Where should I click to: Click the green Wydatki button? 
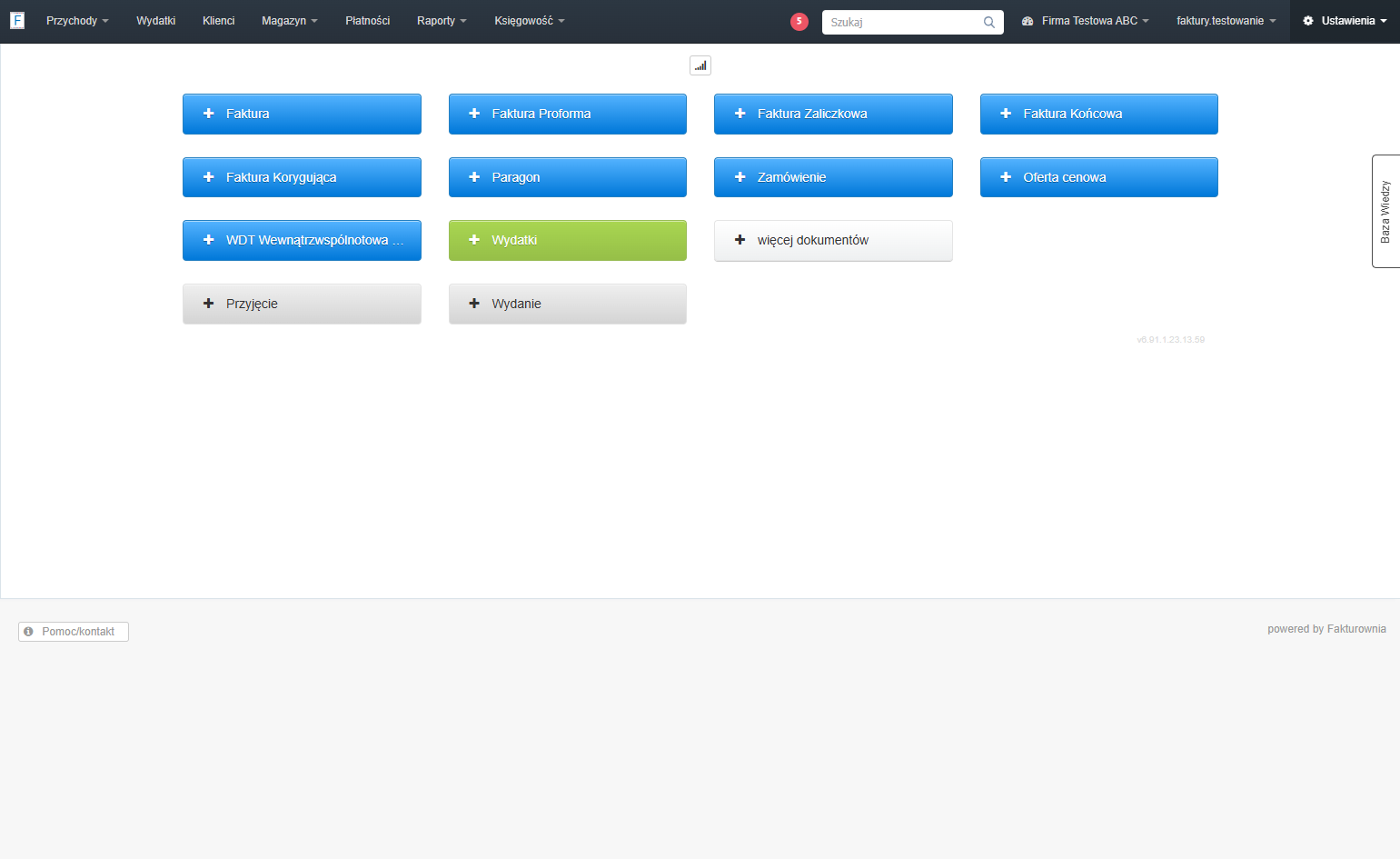point(568,240)
